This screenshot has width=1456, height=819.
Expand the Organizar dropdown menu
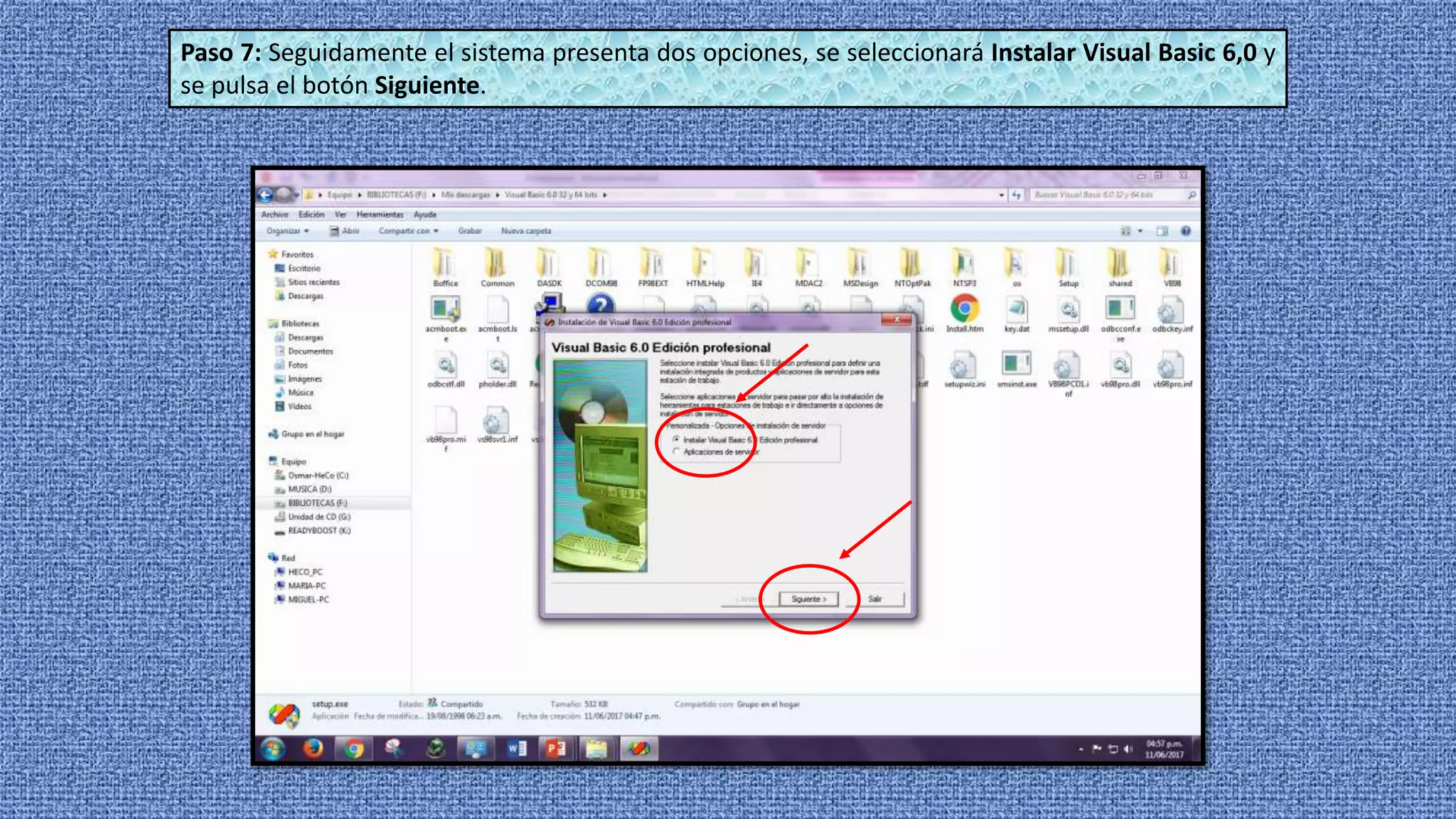(x=288, y=231)
